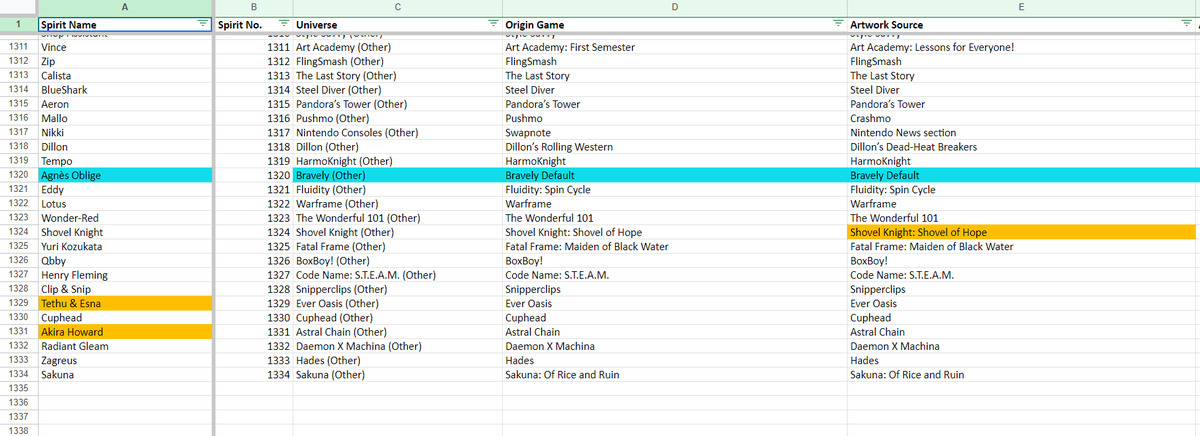Select the Nintendo Consoles (Other) cell
This screenshot has height=436, width=1200.
click(398, 132)
